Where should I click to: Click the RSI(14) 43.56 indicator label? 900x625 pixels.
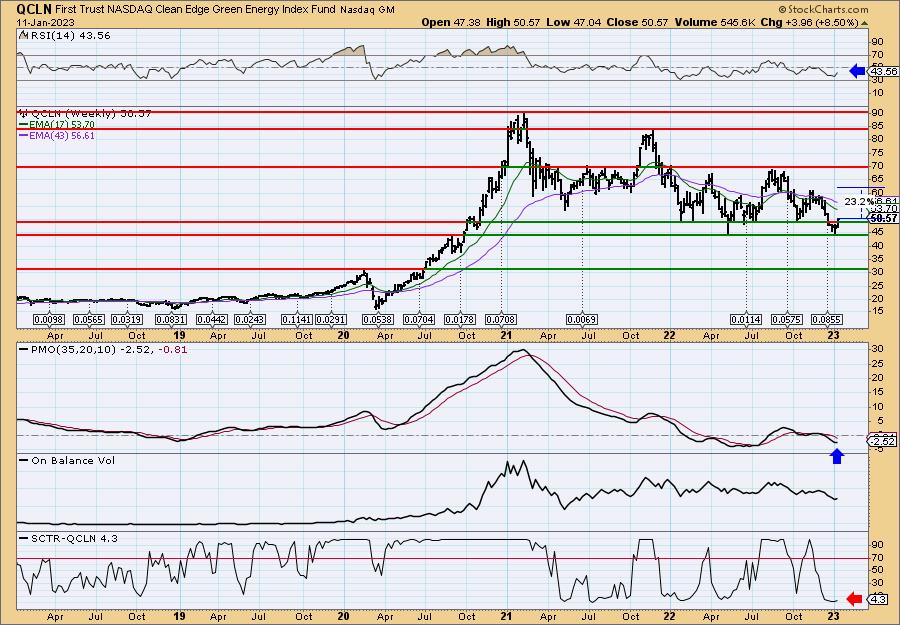[x=64, y=36]
